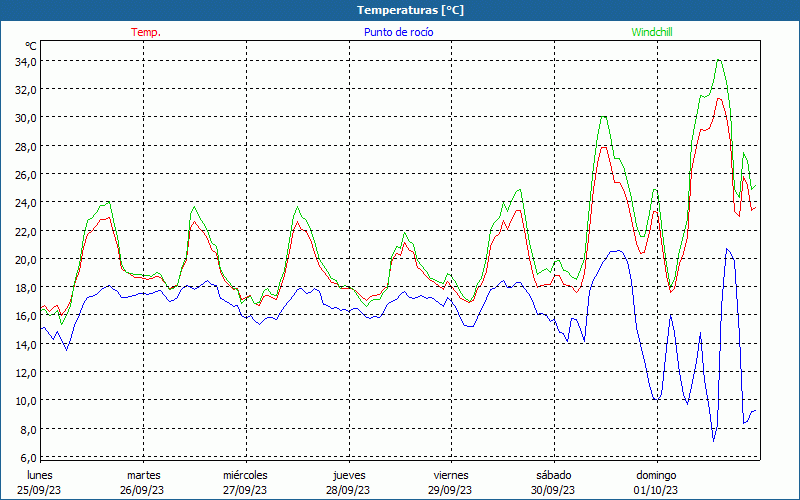
Task: Click the 'jueves' day label
Action: pyautogui.click(x=349, y=475)
